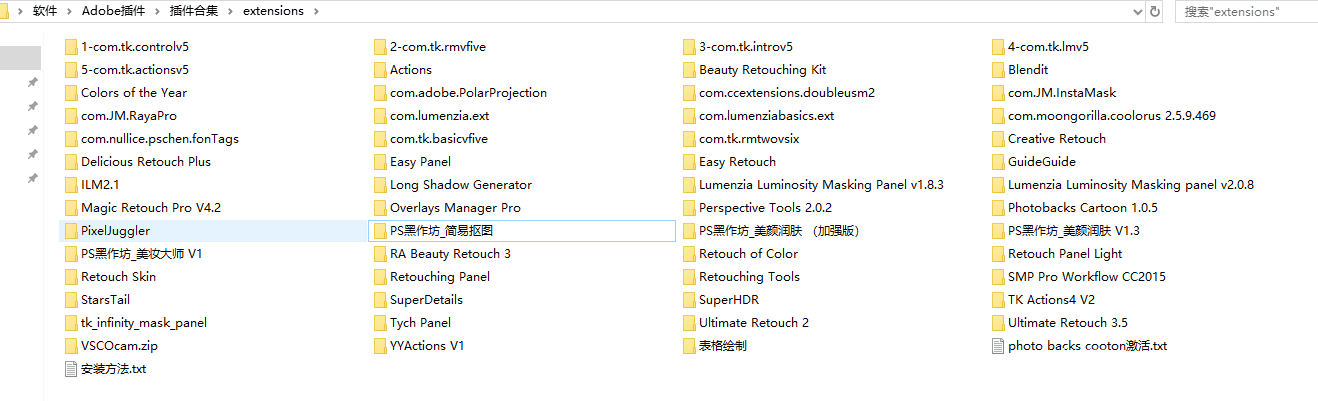This screenshot has width=1318, height=401.
Task: Click the Photobacks Cartoon 1.0.5 folder icon
Action: click(x=998, y=208)
